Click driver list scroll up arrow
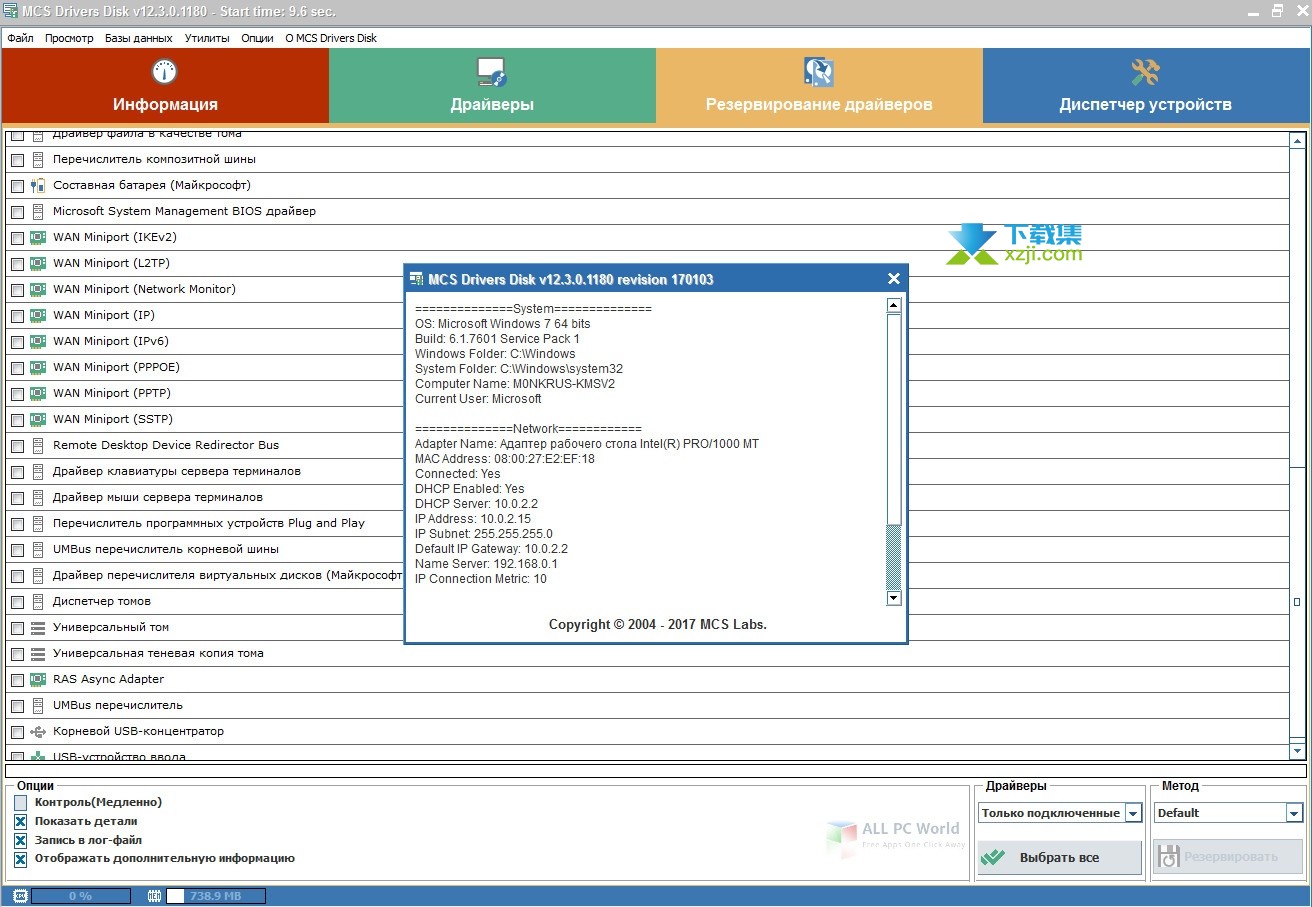The image size is (1312, 907). tap(1298, 142)
